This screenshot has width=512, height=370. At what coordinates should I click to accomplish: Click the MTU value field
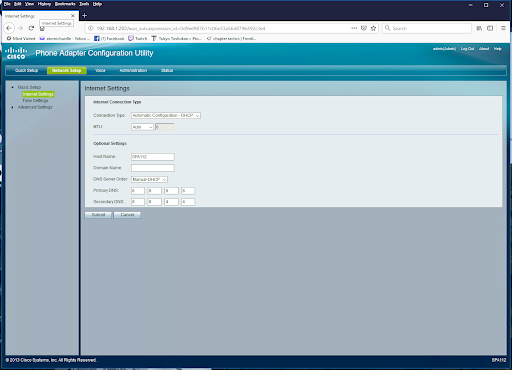click(164, 127)
